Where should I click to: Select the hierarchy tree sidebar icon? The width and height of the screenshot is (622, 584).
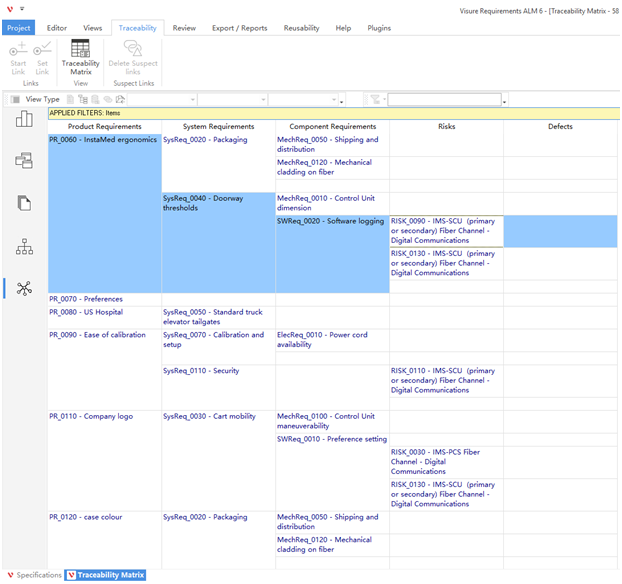(x=24, y=246)
